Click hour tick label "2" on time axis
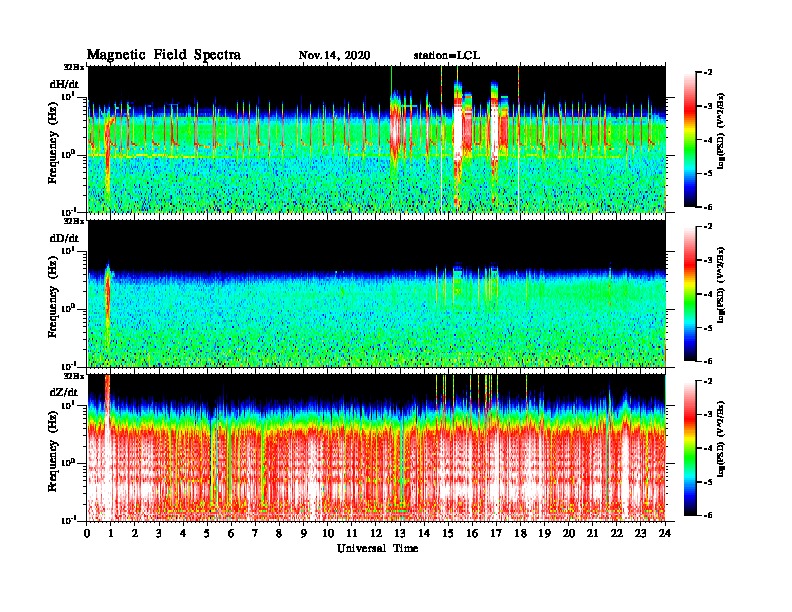The width and height of the screenshot is (792, 612). pyautogui.click(x=135, y=533)
